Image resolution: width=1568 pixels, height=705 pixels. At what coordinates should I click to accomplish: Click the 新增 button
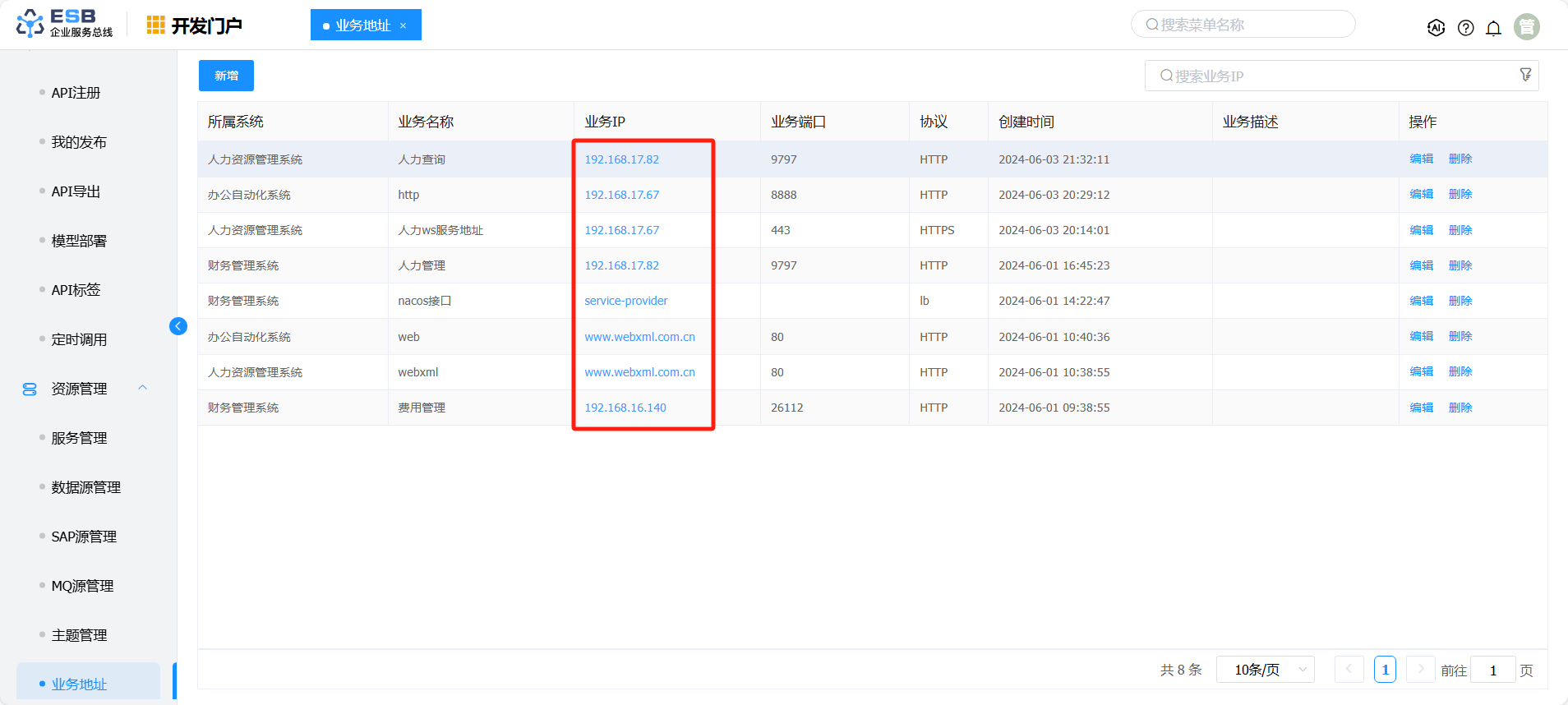pos(226,76)
